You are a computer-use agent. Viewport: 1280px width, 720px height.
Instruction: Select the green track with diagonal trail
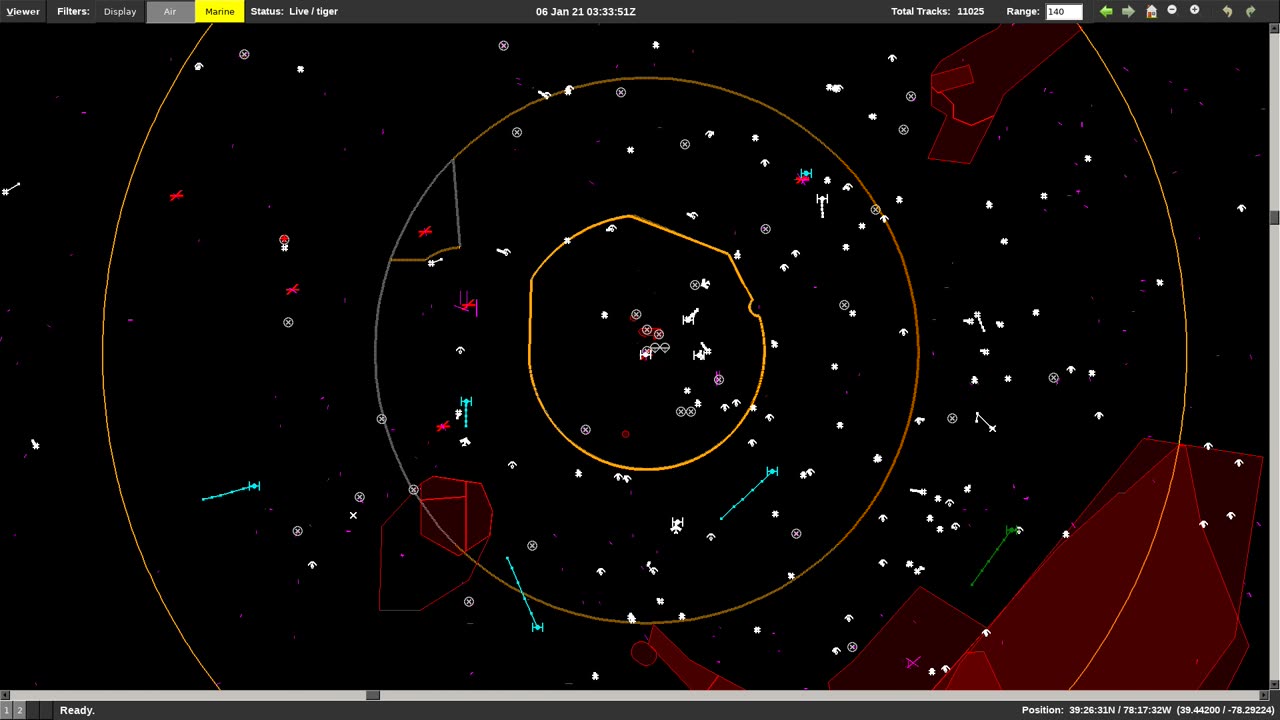click(1011, 530)
